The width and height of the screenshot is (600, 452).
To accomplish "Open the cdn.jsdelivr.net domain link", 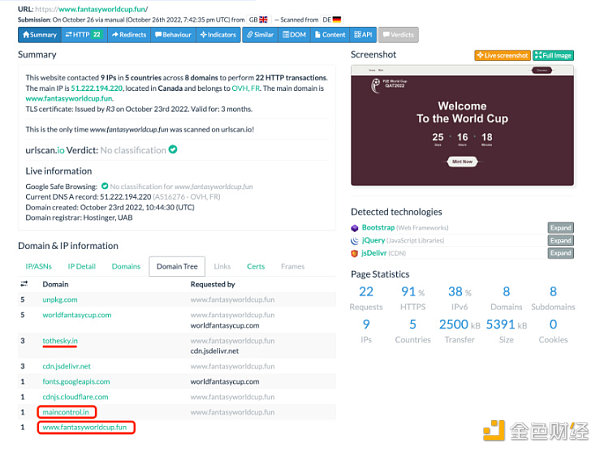I will [67, 366].
